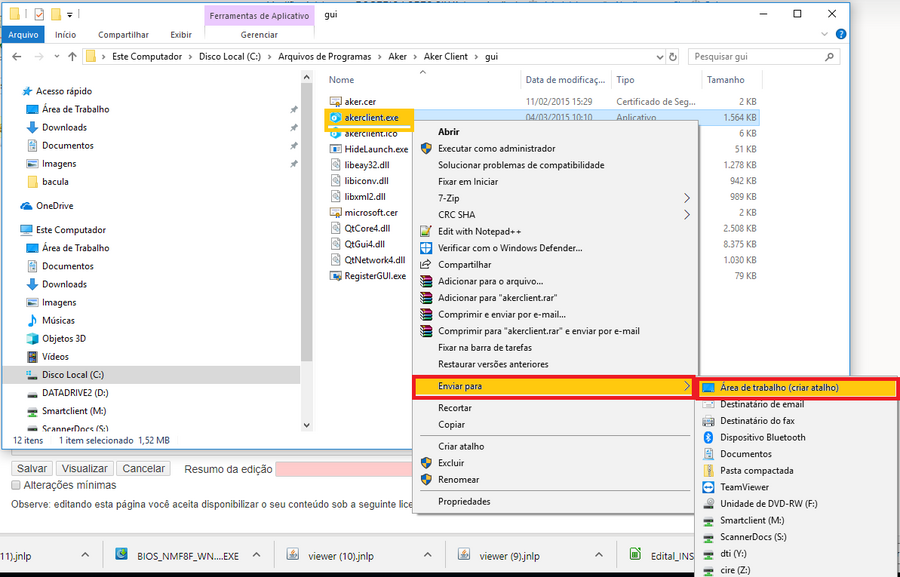Sort files by the Nome column header
This screenshot has height=577, width=900.
point(342,80)
